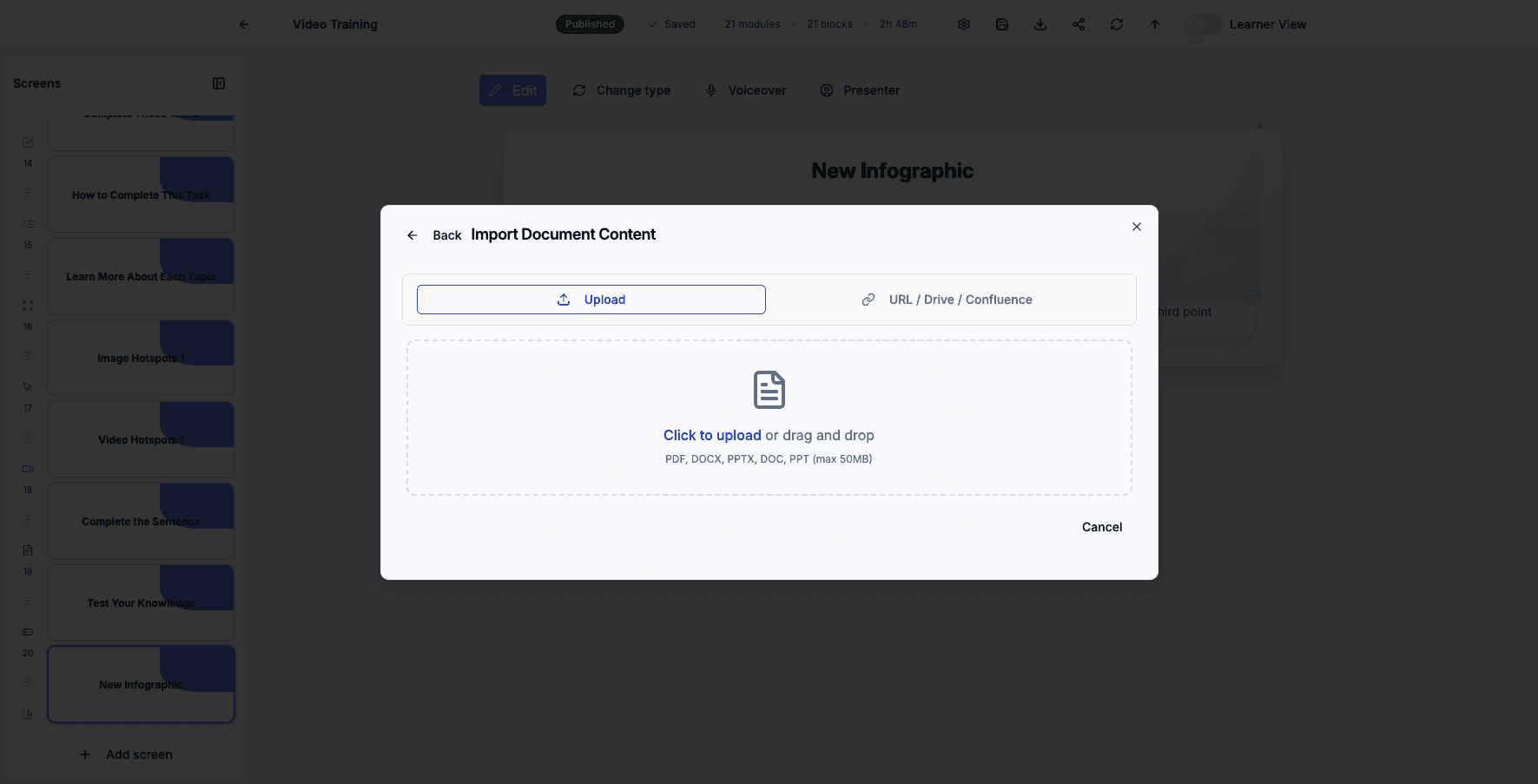Collapse the Screens panel icon

[218, 82]
